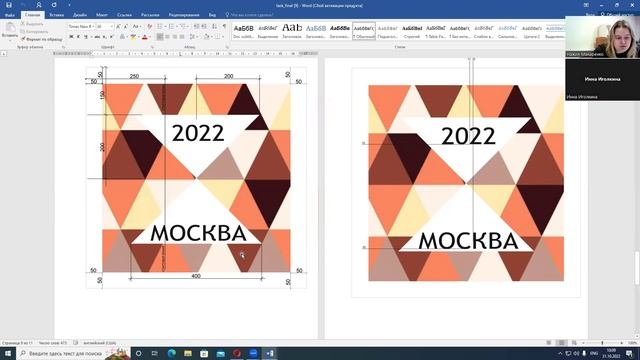Apply multilevel list formatting
Viewport: 640px width, 360px height.
[183, 26]
